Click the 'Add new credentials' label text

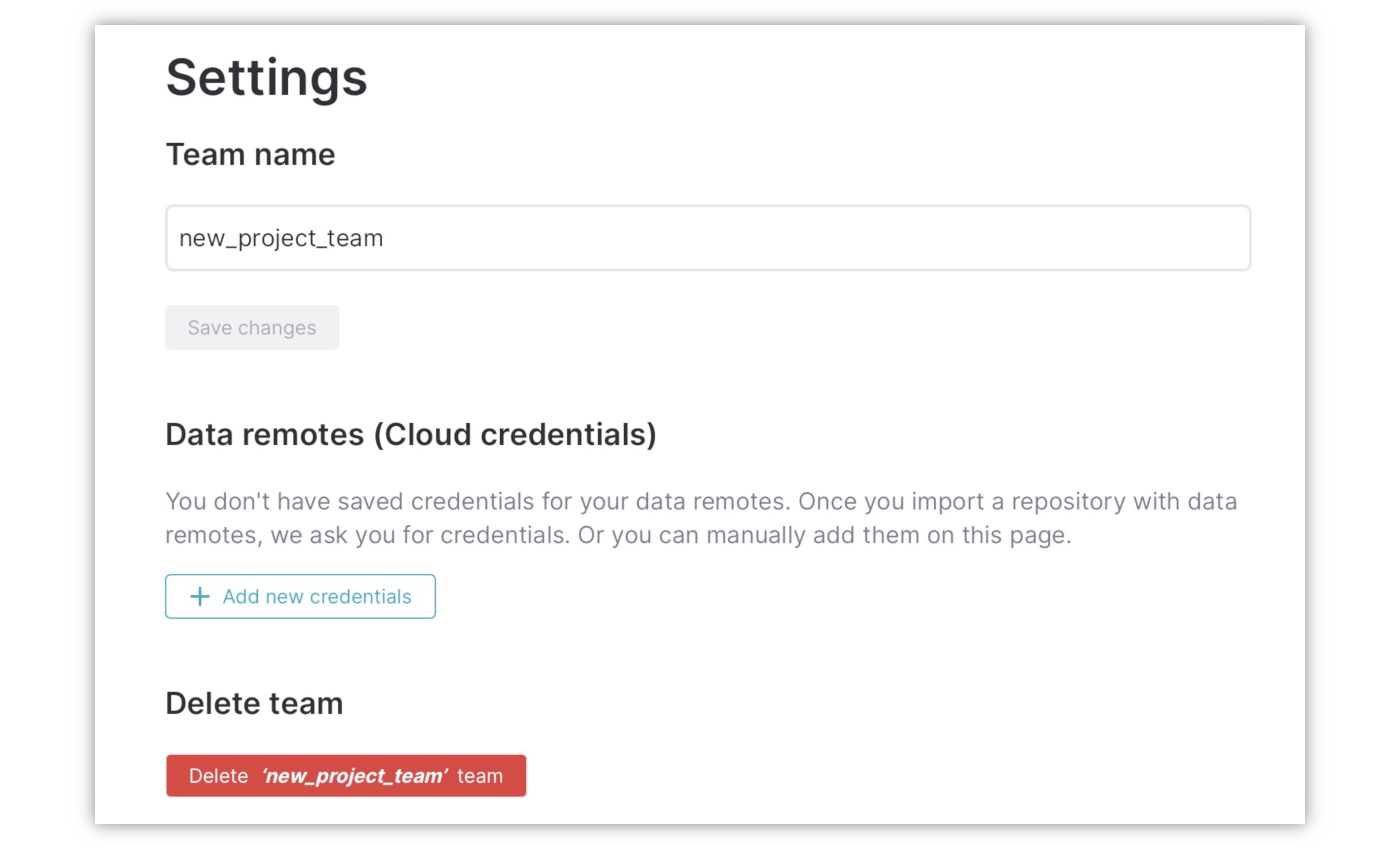tap(316, 597)
